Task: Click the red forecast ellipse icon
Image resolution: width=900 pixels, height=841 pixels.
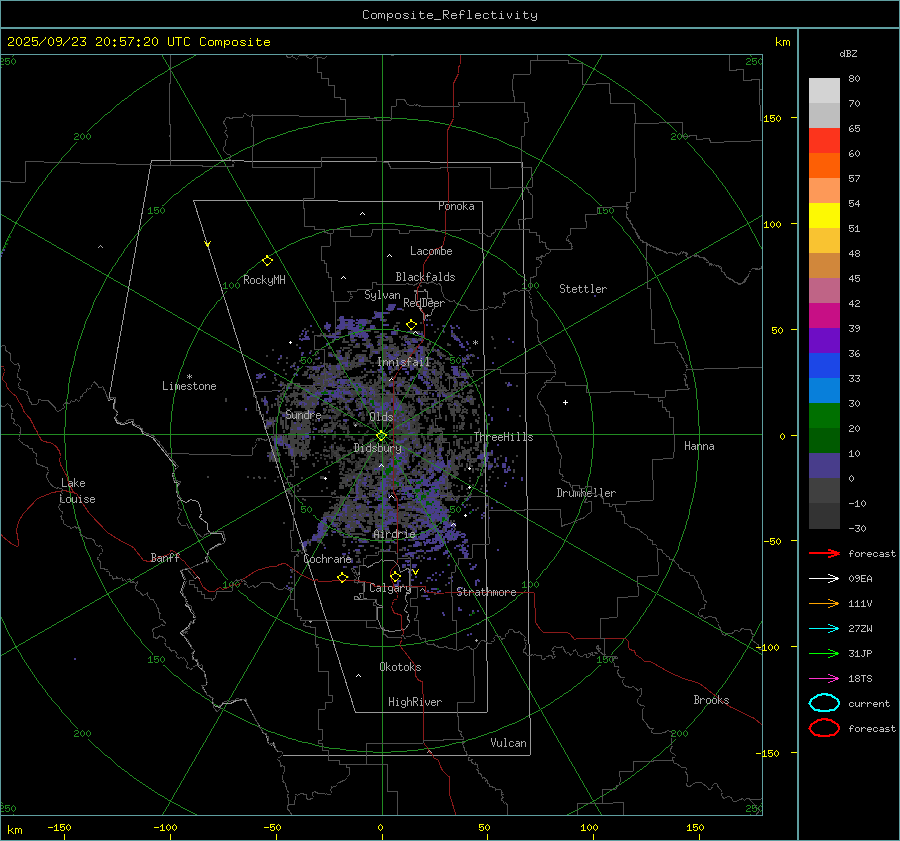Action: (x=824, y=728)
